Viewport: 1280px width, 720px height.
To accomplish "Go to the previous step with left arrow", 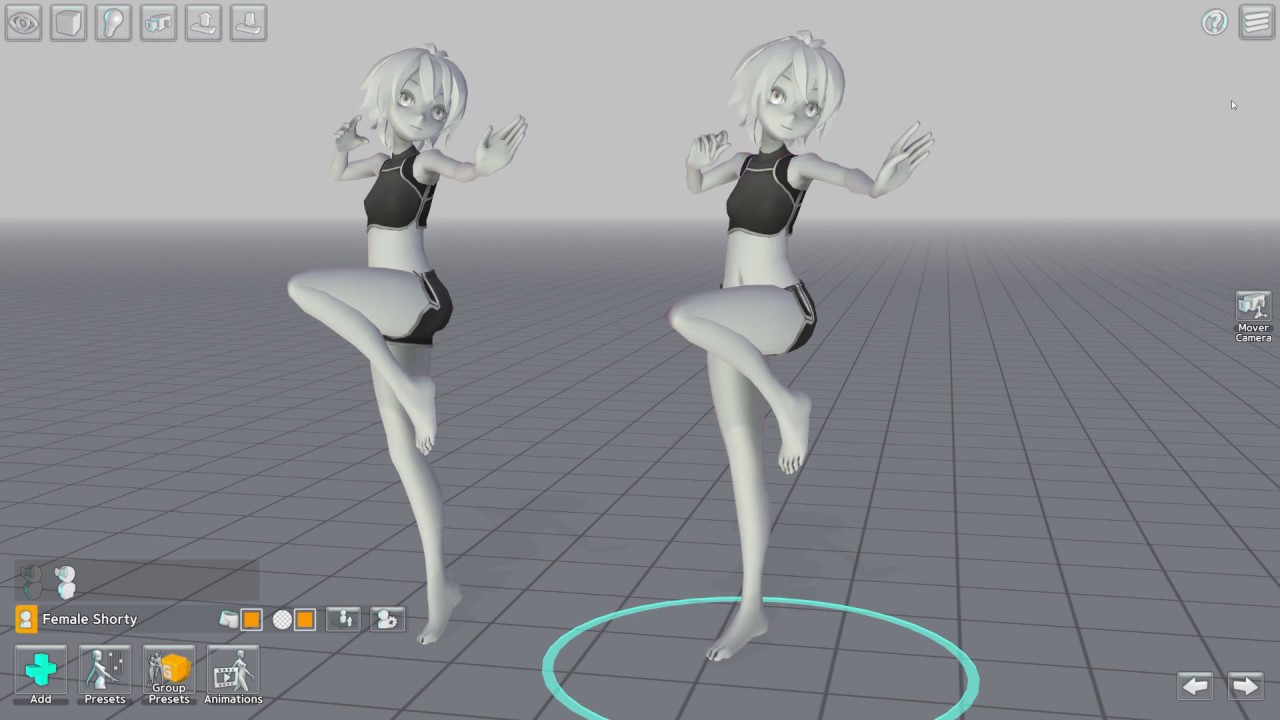I will [x=1195, y=685].
